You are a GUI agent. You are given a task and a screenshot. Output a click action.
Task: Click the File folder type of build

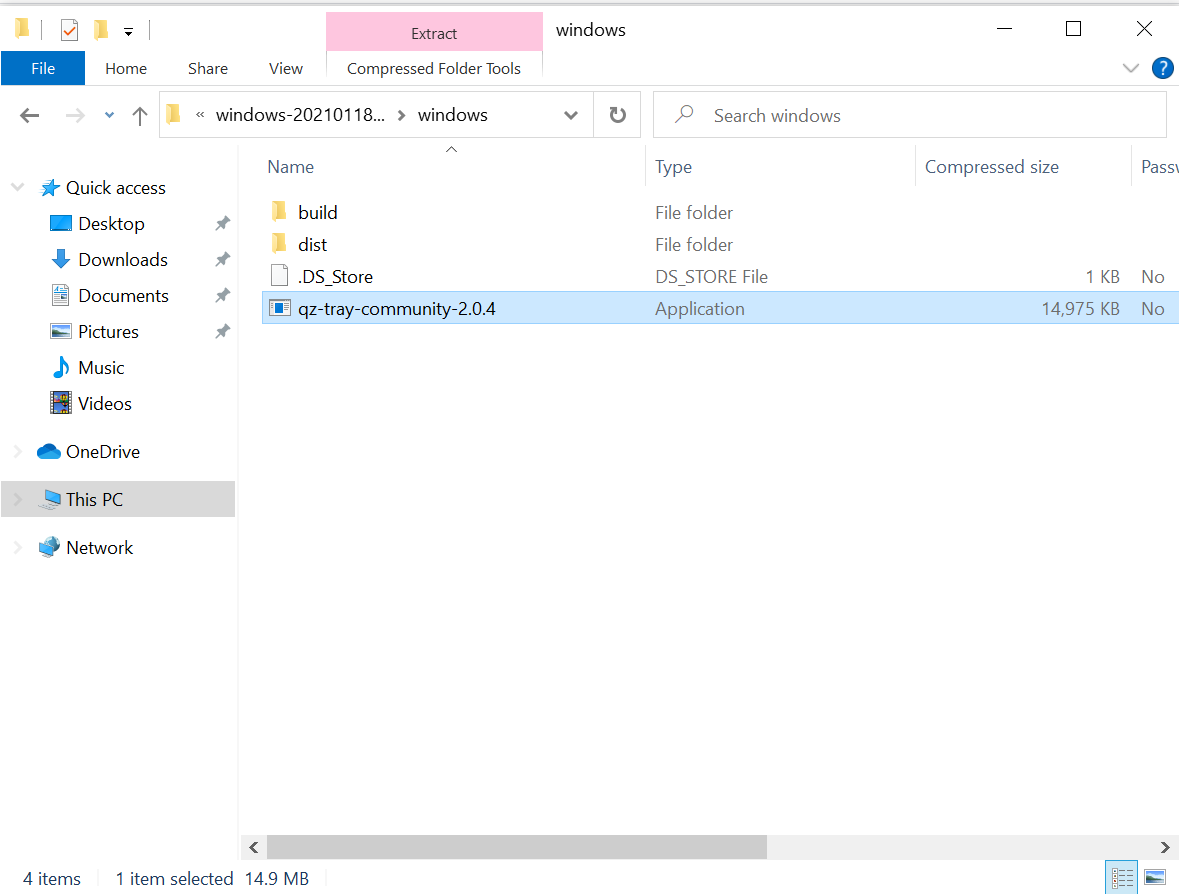693,213
